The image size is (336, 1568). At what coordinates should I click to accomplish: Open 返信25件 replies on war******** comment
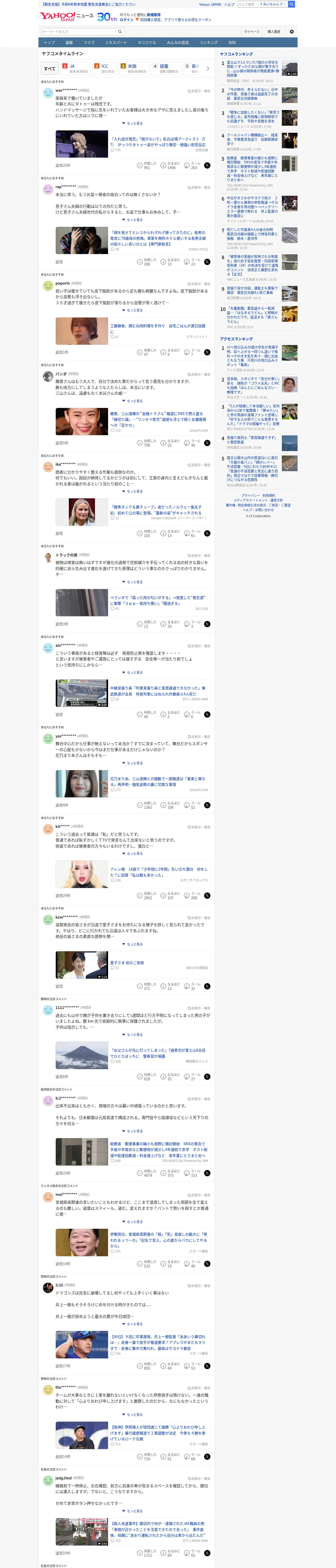(63, 166)
